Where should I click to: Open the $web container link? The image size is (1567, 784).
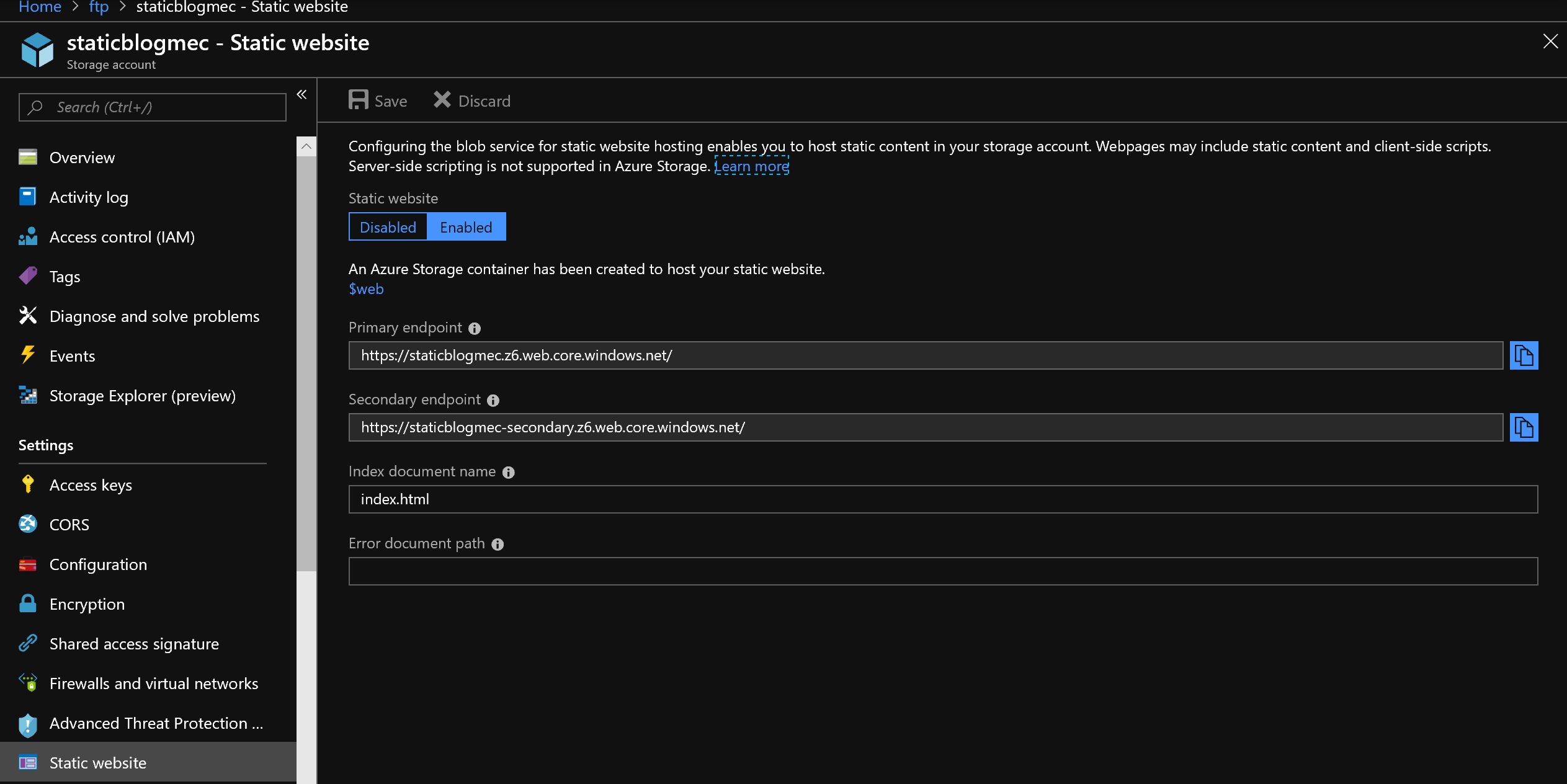click(x=366, y=289)
